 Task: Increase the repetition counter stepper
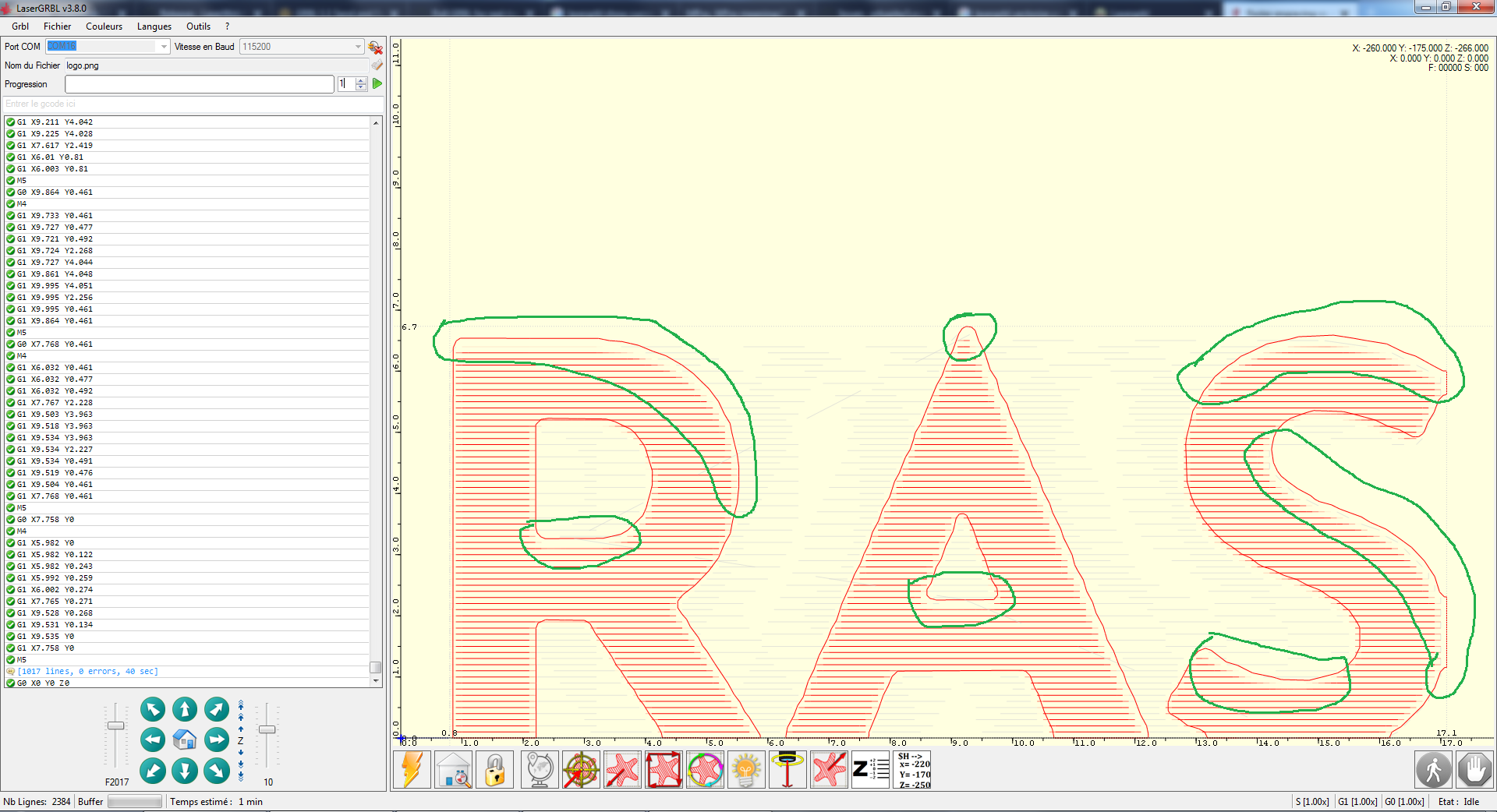(361, 79)
